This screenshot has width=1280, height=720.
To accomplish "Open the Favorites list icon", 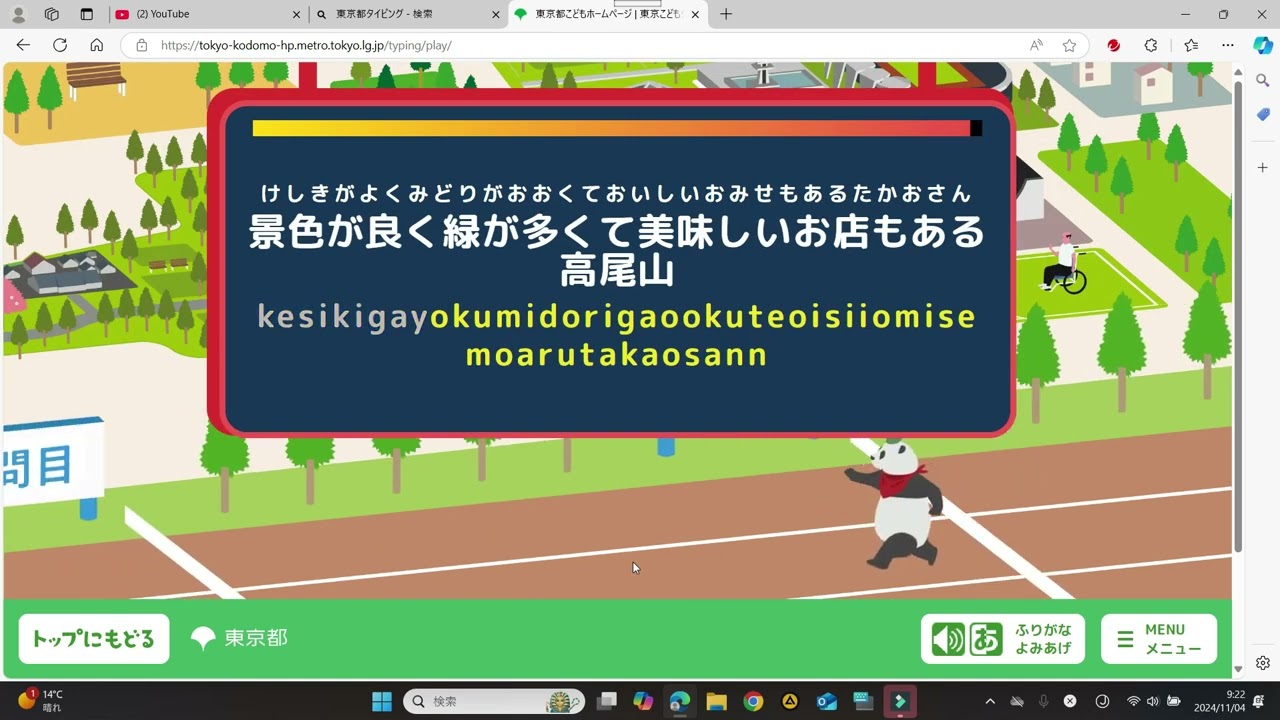I will (1191, 45).
